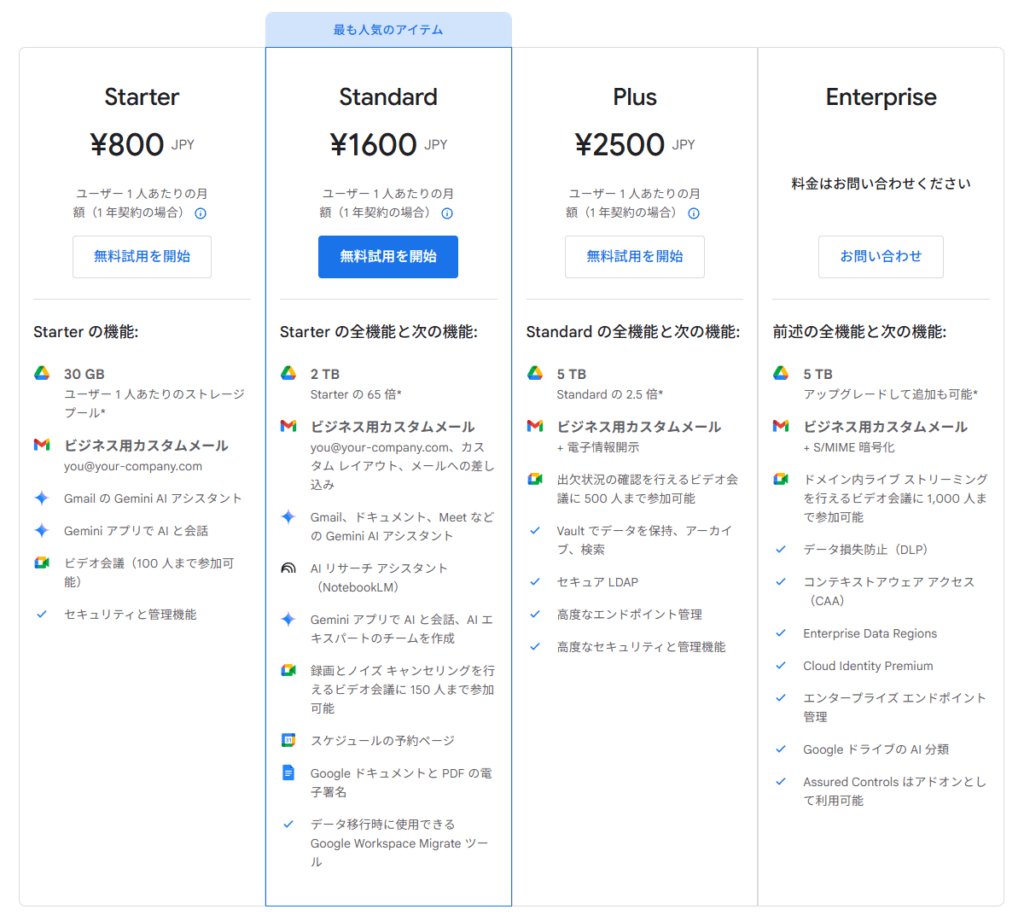Click the 最も人気のアイテム banner tab
This screenshot has width=1024, height=921.
coord(388,30)
